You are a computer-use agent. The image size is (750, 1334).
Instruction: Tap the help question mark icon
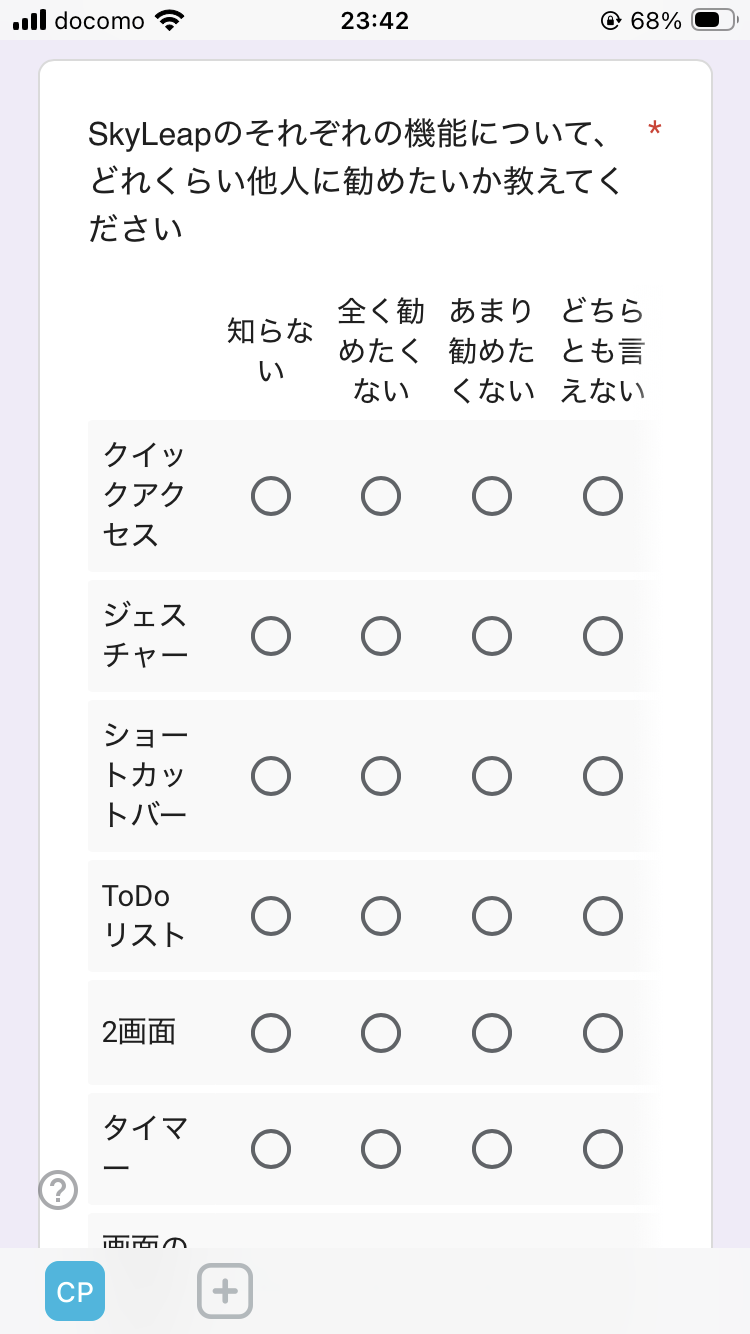(x=58, y=1190)
